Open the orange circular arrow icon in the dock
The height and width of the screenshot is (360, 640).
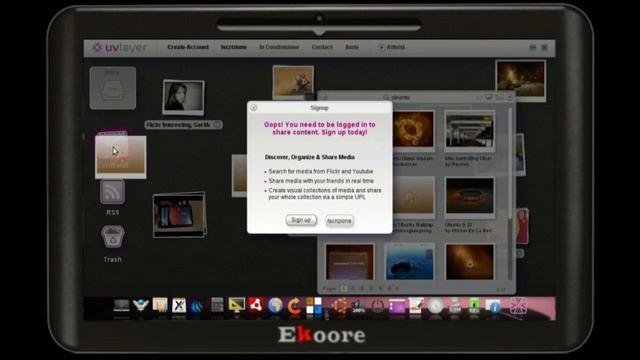[x=294, y=306]
